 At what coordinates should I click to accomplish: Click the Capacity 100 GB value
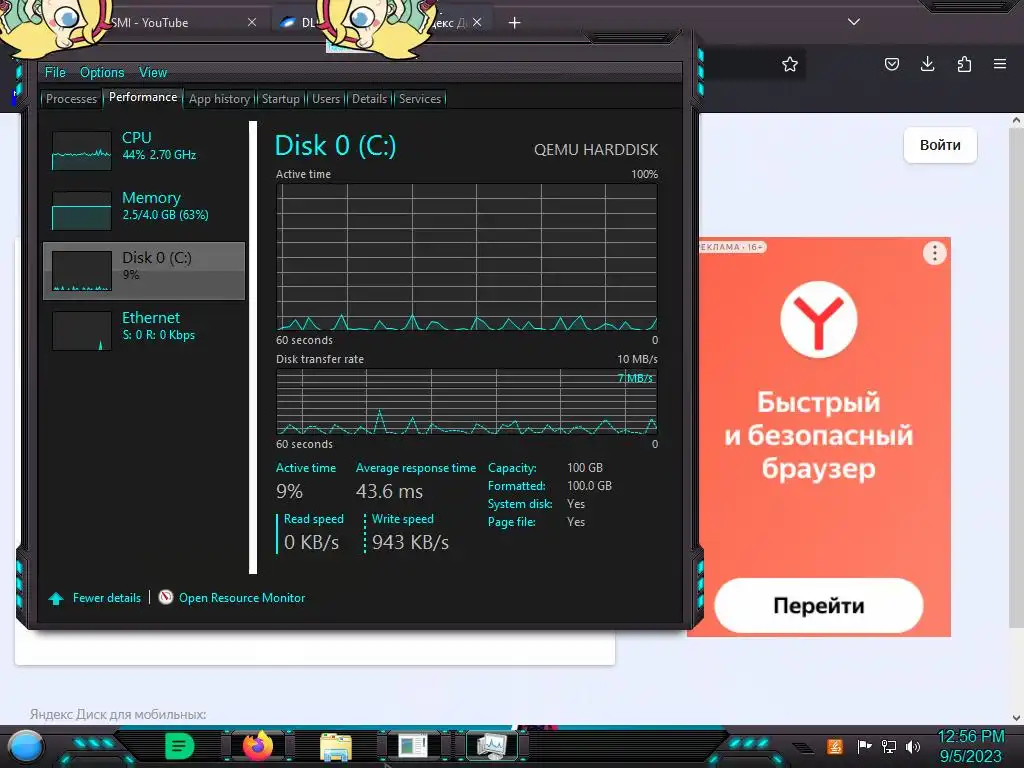point(584,468)
